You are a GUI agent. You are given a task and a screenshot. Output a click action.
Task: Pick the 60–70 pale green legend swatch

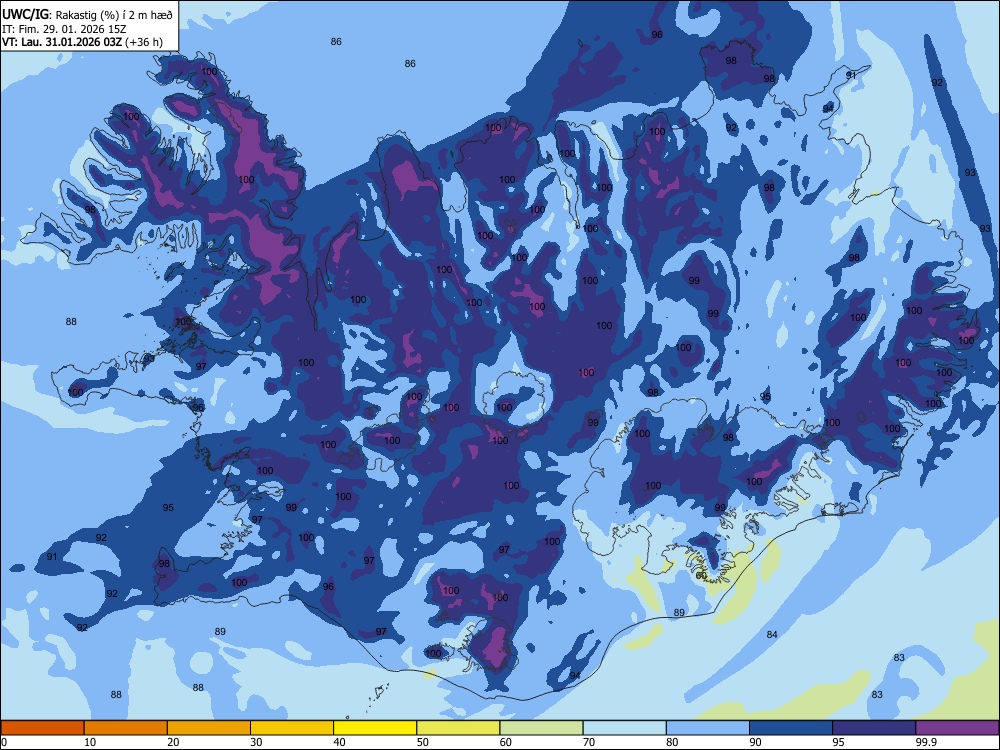541,728
